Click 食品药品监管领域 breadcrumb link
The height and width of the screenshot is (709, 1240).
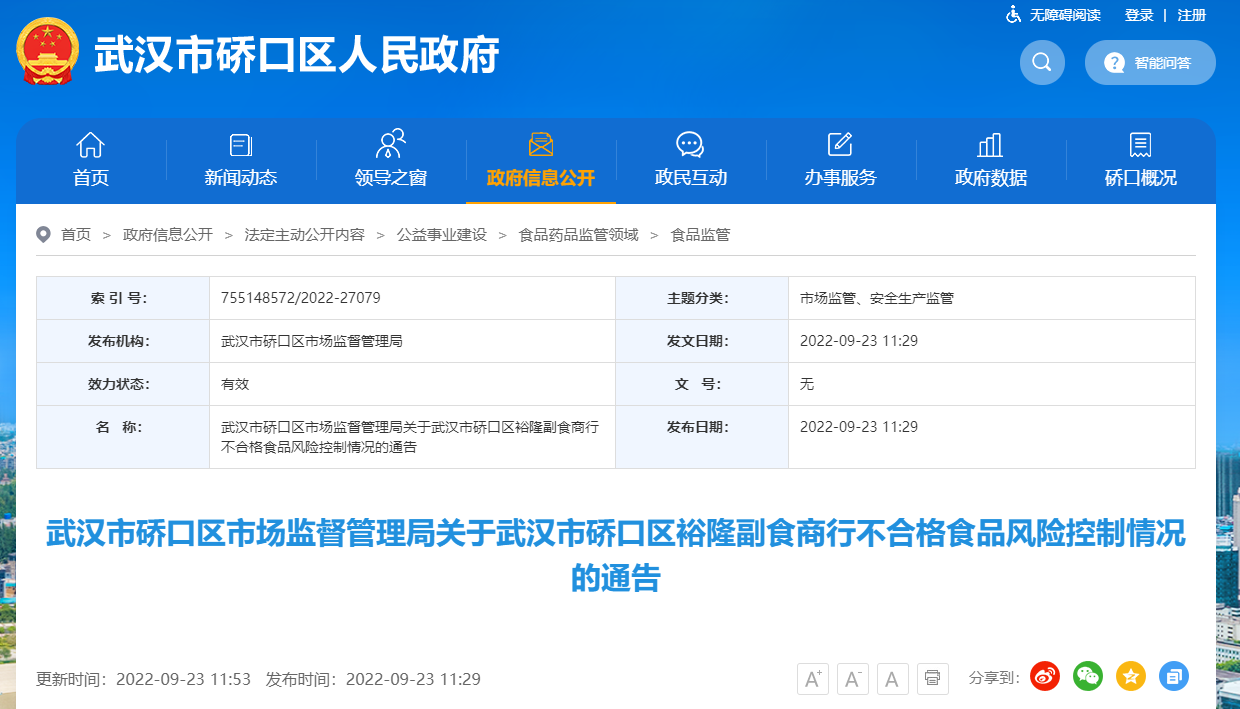tap(579, 235)
